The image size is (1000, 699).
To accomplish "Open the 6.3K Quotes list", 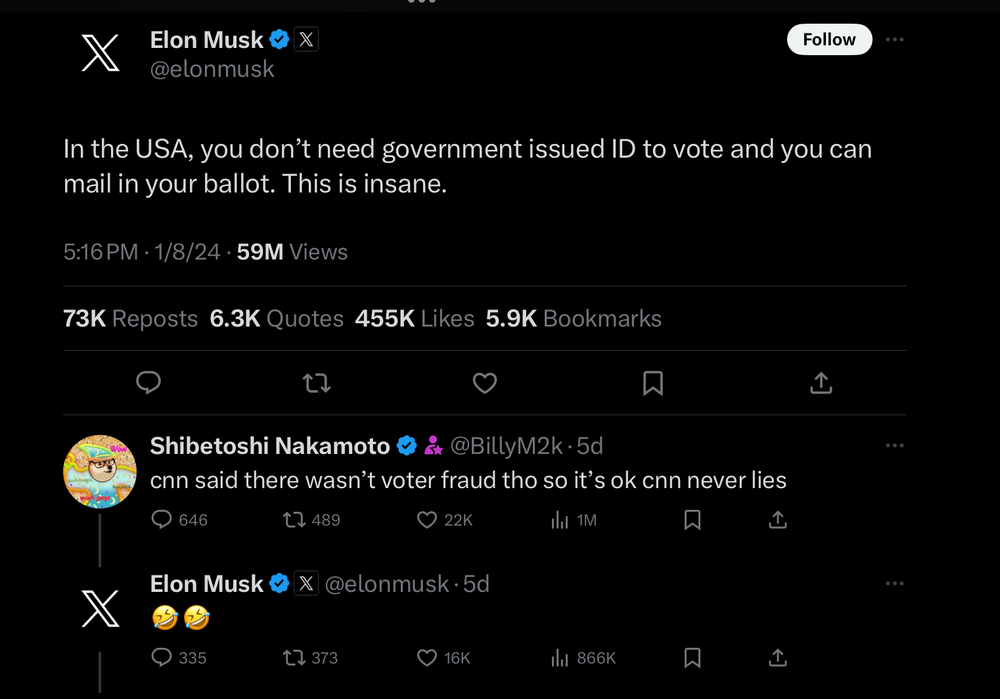I will 277,319.
